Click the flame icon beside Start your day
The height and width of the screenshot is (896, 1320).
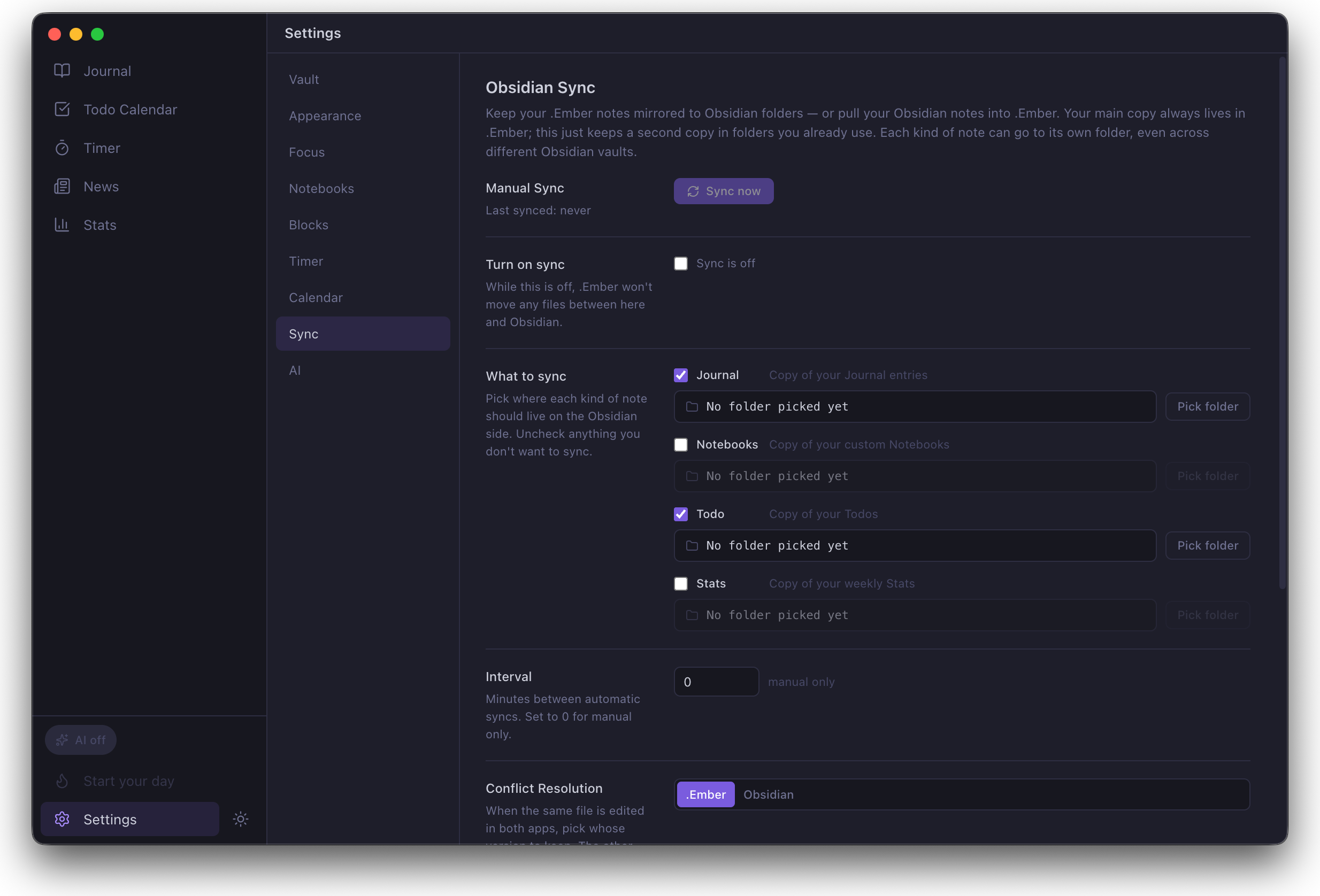coord(62,781)
